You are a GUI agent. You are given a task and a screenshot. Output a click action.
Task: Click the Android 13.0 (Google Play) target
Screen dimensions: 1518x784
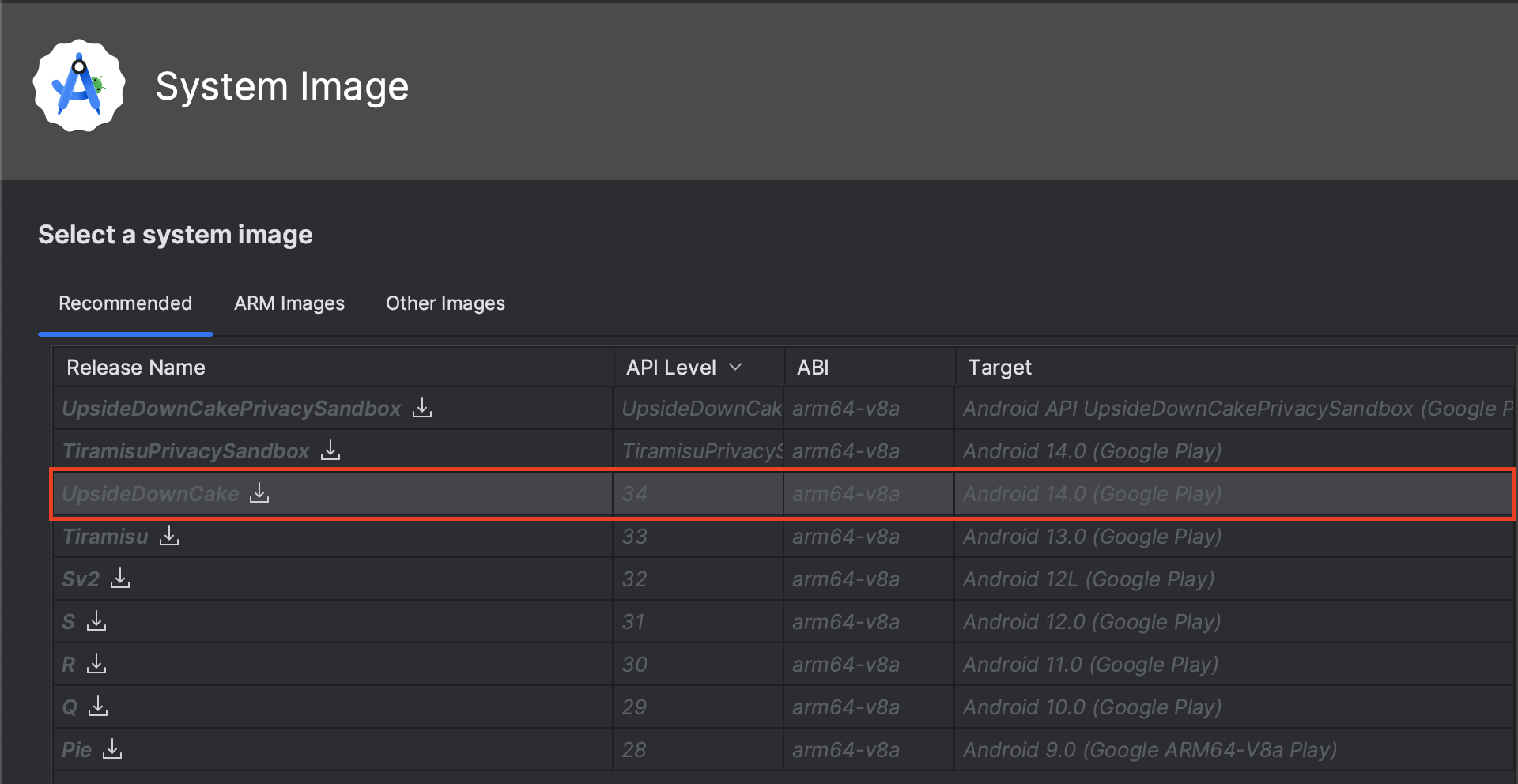[1092, 537]
